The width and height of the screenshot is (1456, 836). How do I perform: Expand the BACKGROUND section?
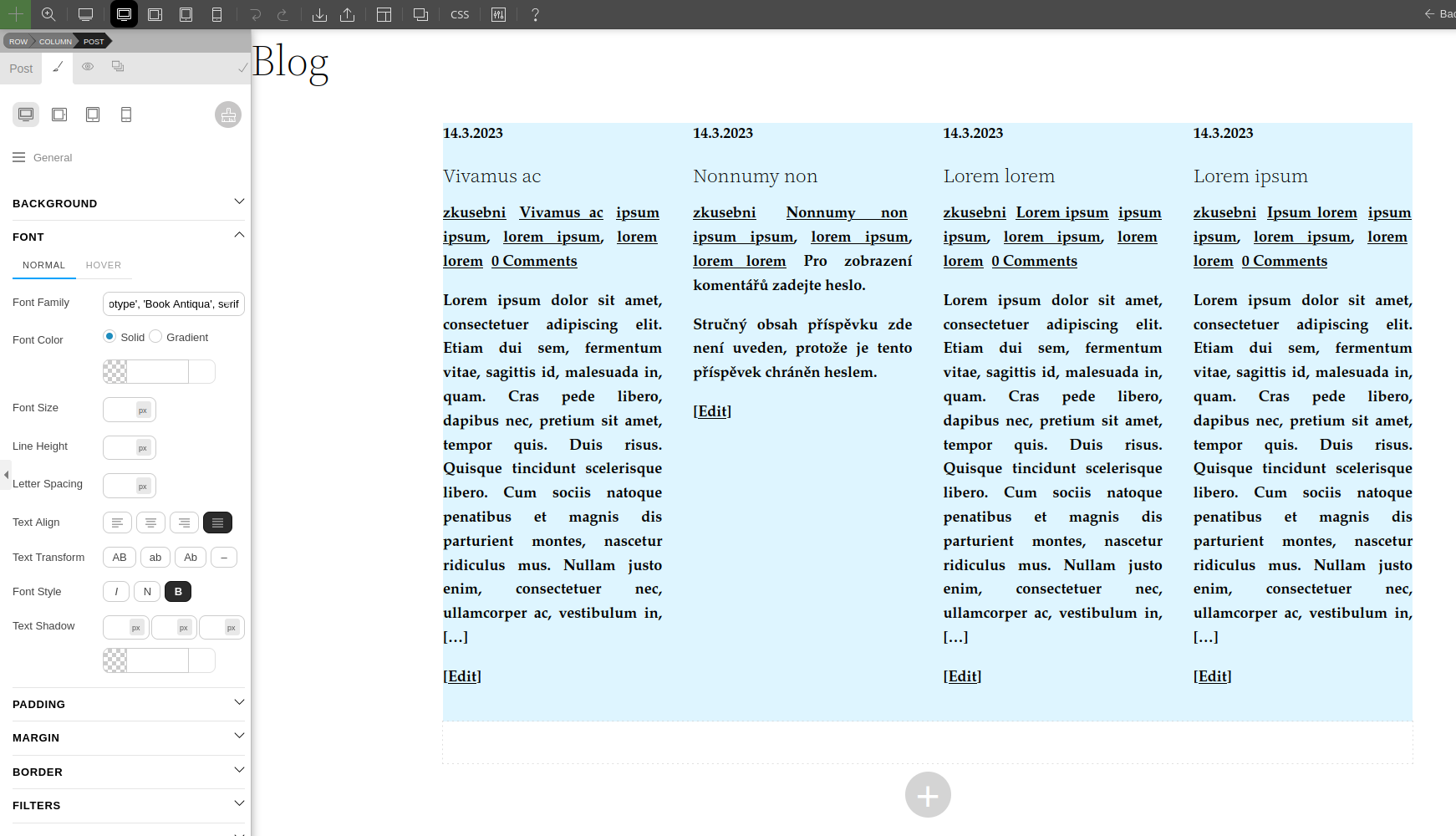(129, 203)
